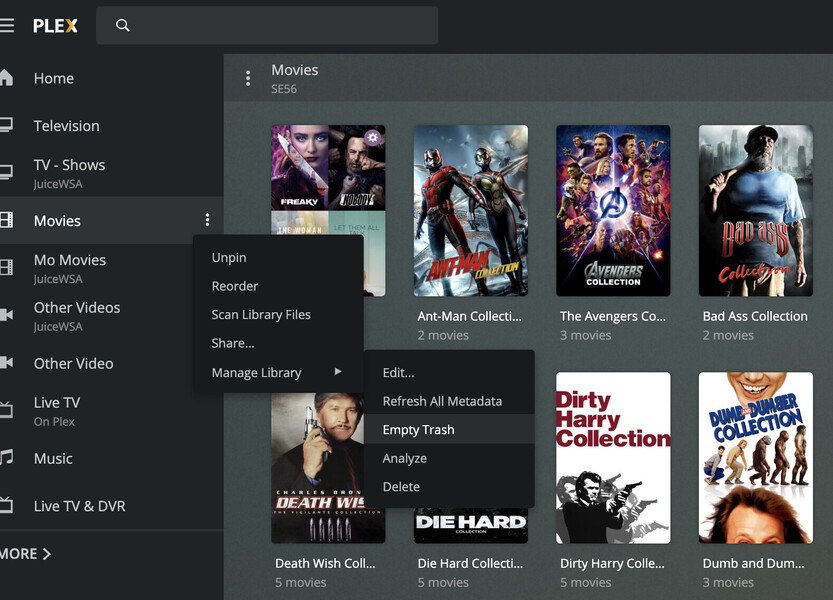Viewport: 833px width, 600px height.
Task: Select Share... menu entry
Action: tap(233, 343)
